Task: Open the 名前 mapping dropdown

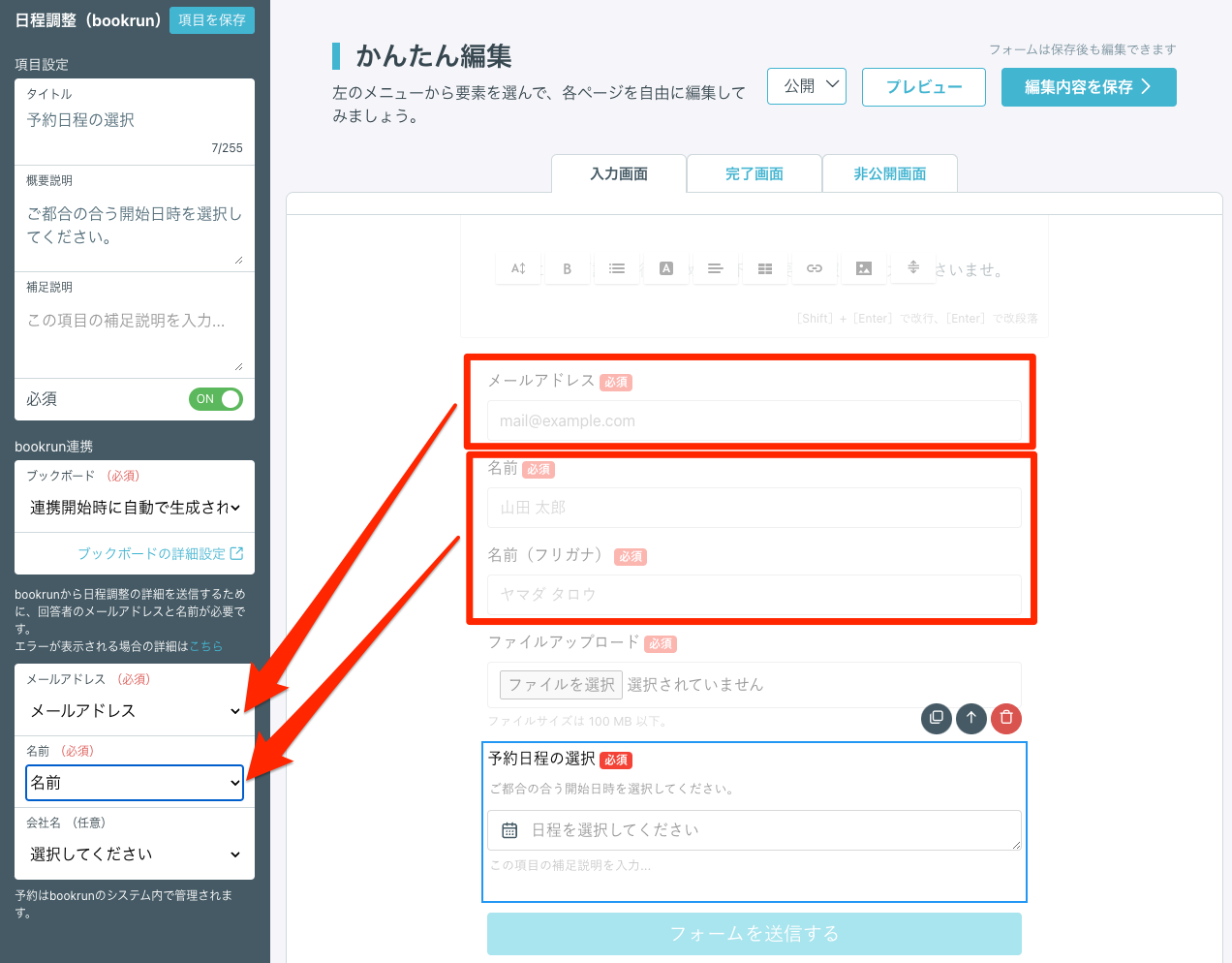Action: click(x=135, y=783)
